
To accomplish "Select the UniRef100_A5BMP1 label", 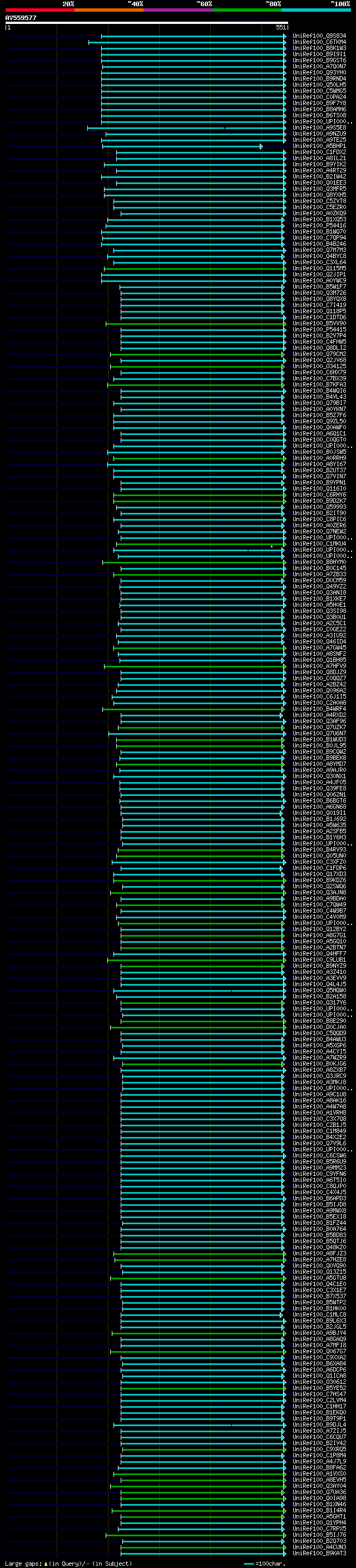I will pos(319,146).
